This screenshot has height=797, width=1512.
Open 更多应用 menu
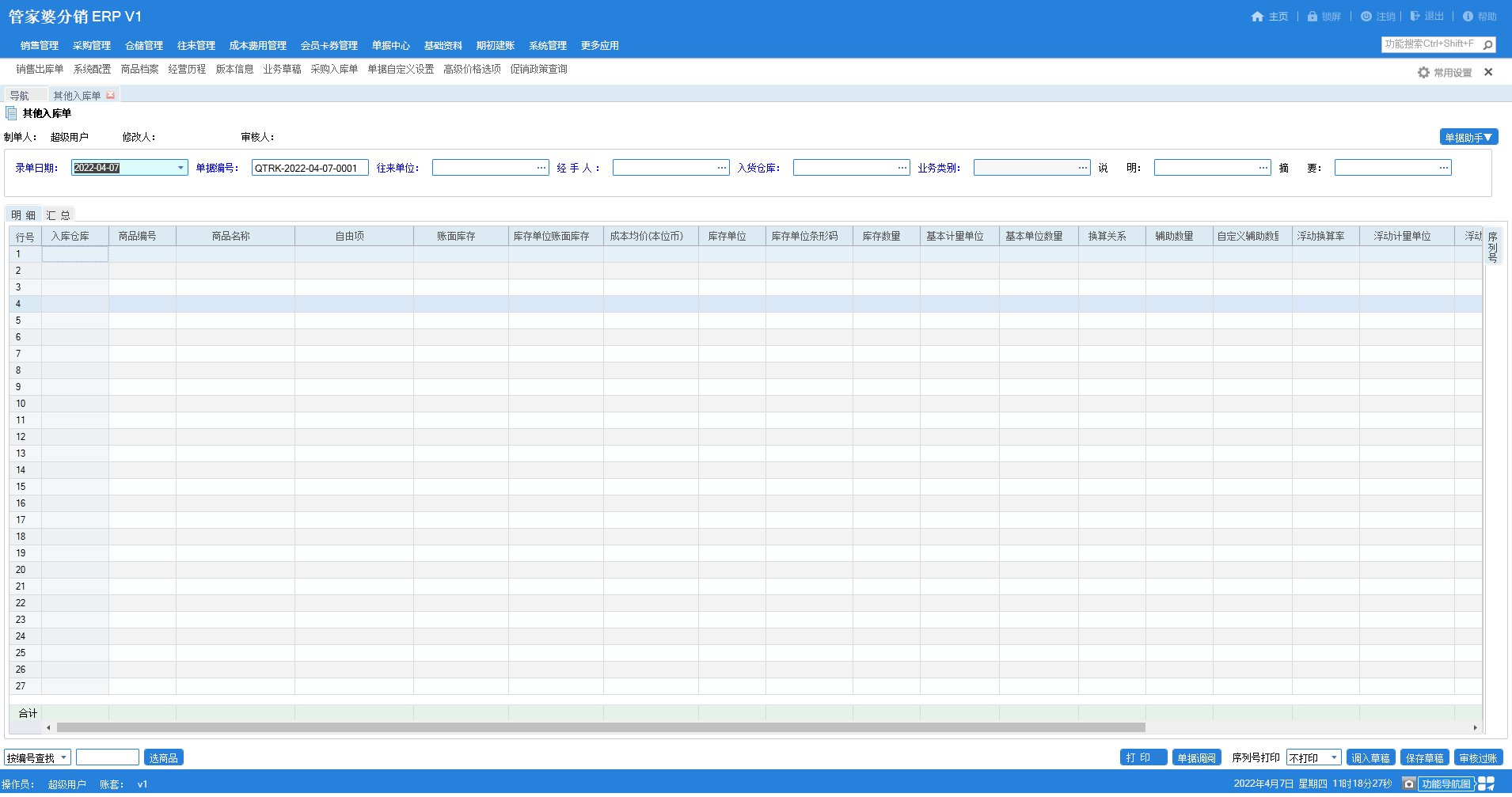[600, 46]
